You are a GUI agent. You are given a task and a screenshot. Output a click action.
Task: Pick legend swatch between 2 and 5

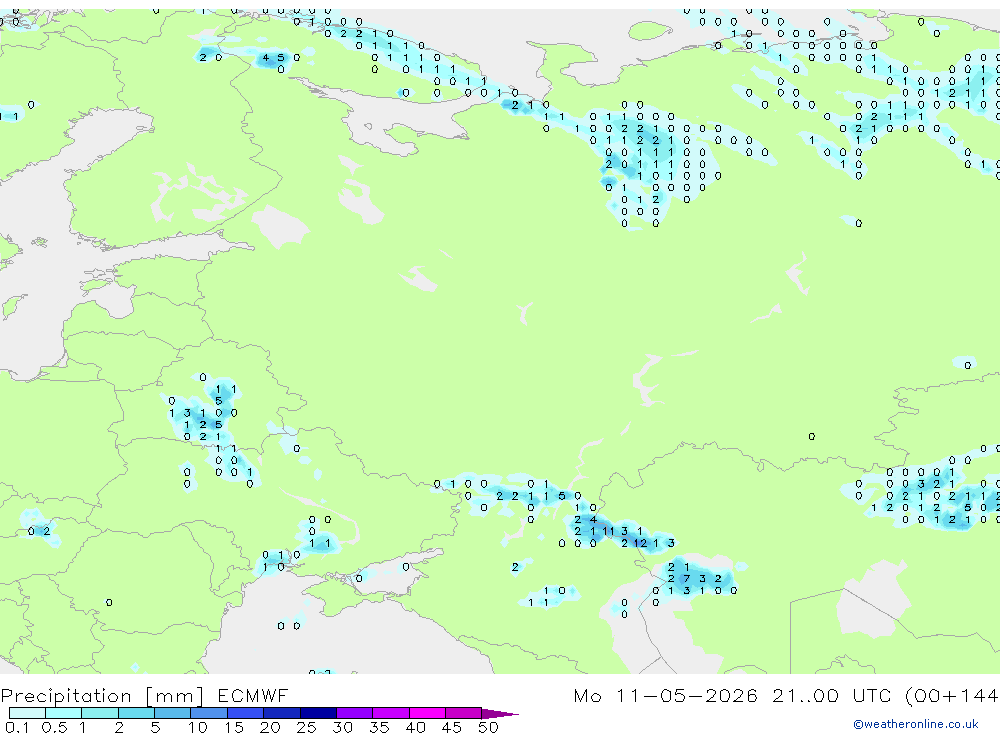point(136,713)
